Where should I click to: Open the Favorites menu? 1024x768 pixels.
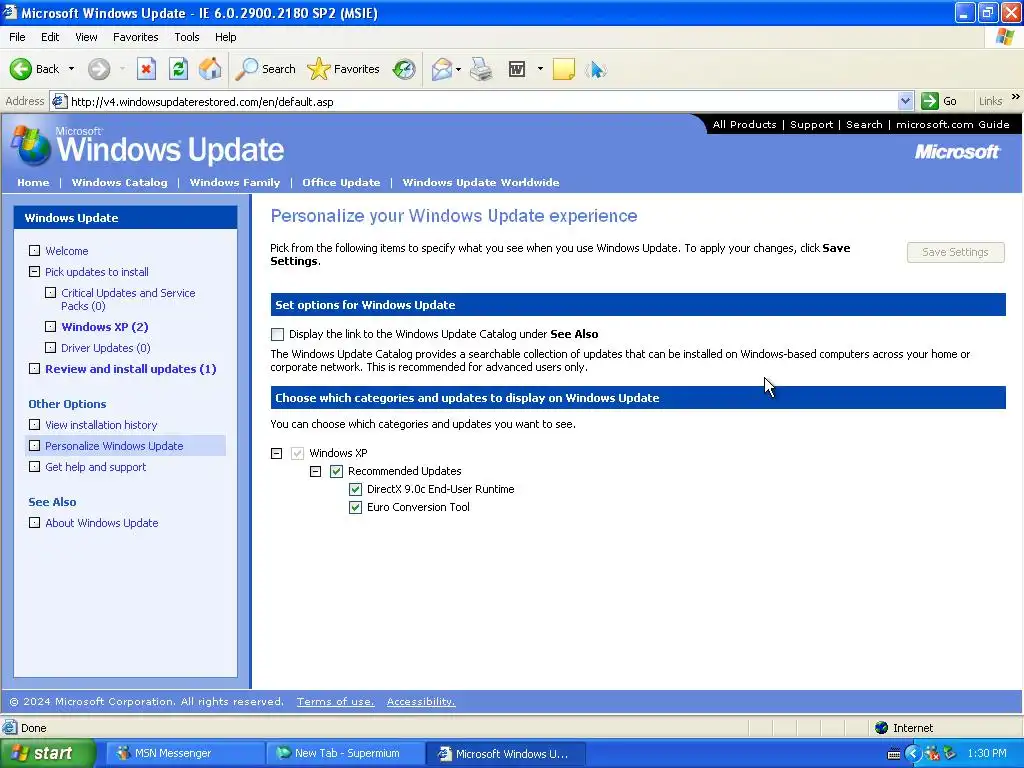[136, 37]
